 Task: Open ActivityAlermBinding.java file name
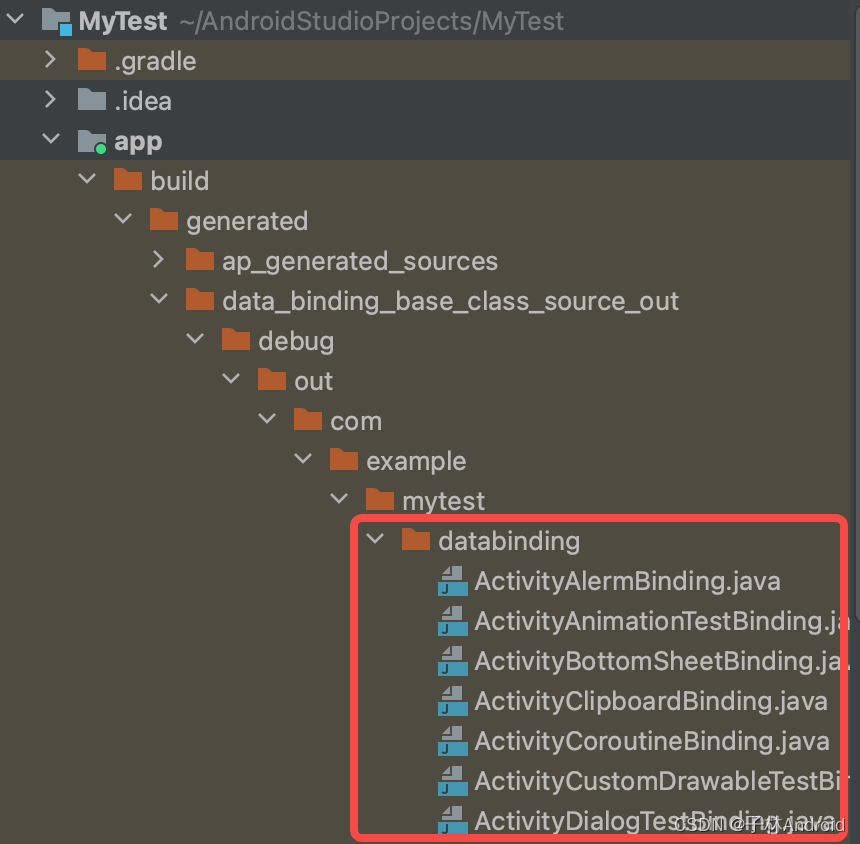[x=628, y=581]
